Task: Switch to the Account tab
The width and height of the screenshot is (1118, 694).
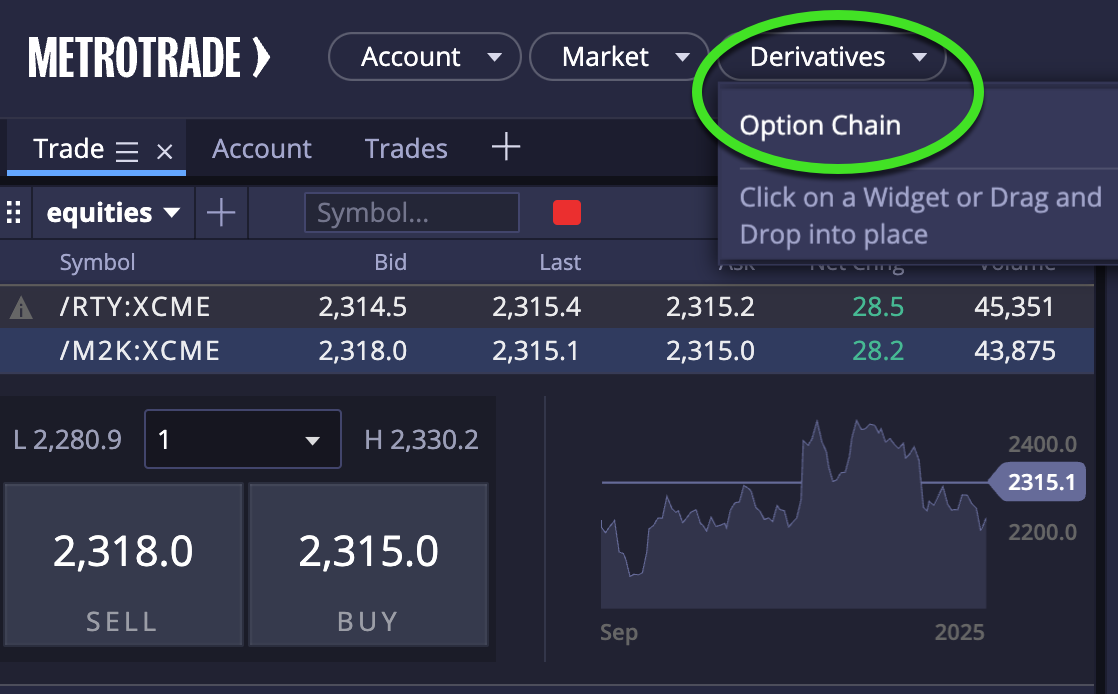Action: point(262,148)
